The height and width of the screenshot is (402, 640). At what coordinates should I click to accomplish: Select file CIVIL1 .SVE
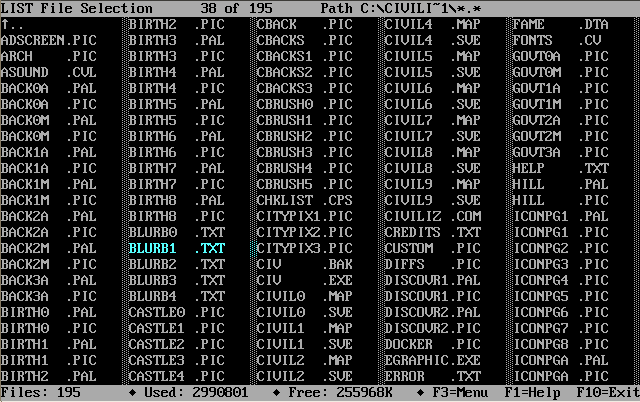point(304,344)
